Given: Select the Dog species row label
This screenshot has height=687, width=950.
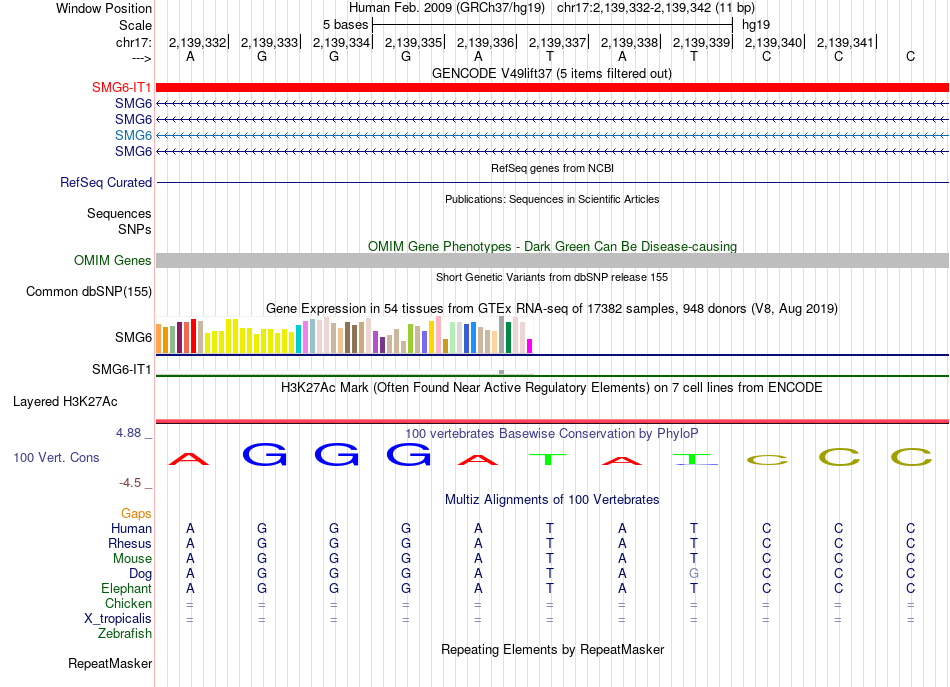Looking at the screenshot, I should point(140,574).
